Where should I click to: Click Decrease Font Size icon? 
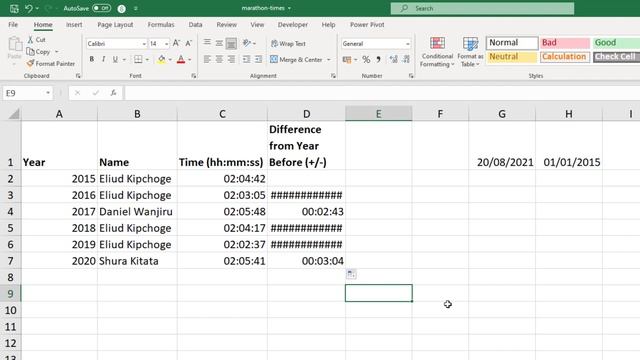pos(189,43)
